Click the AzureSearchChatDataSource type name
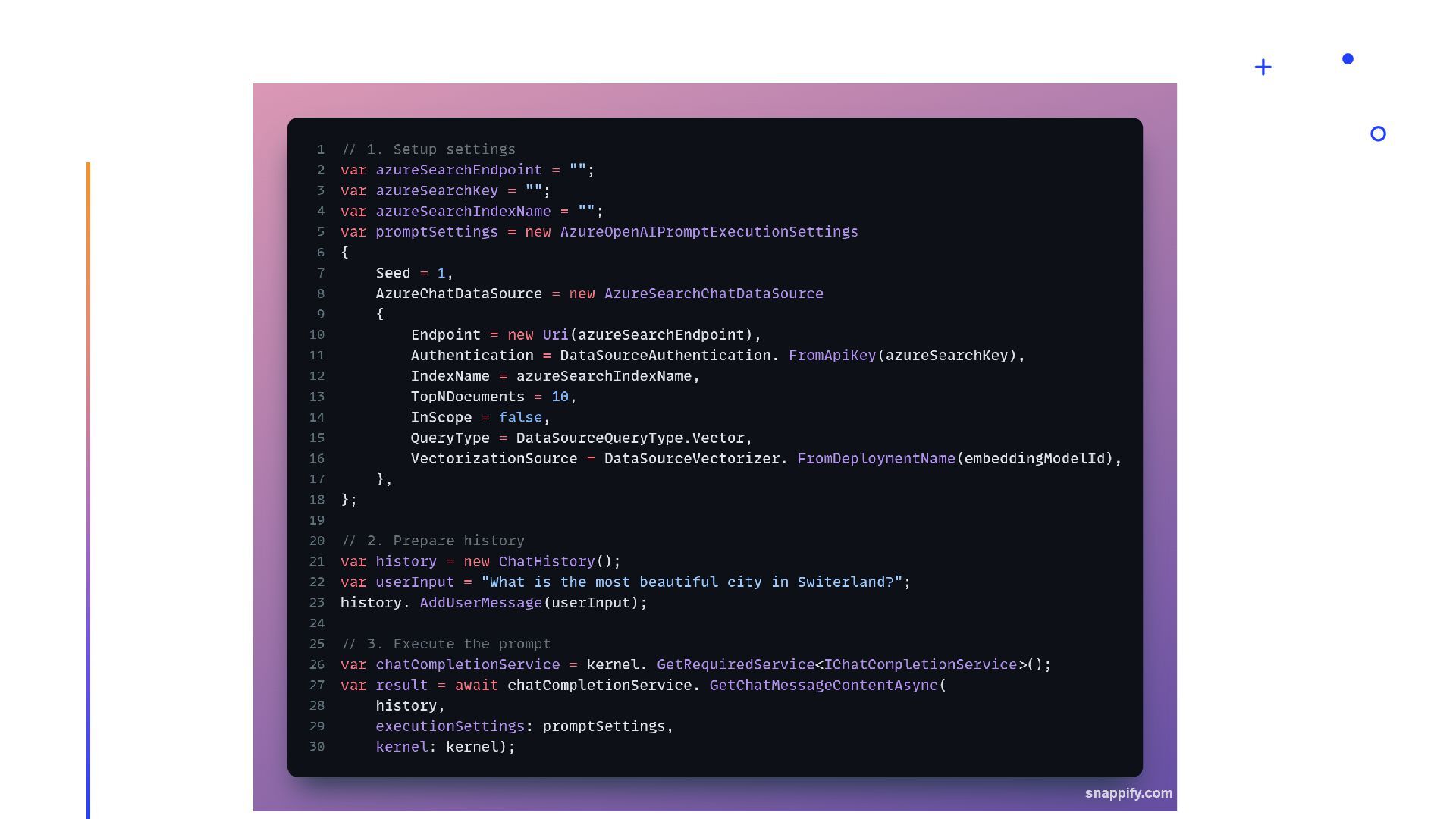 coord(713,293)
